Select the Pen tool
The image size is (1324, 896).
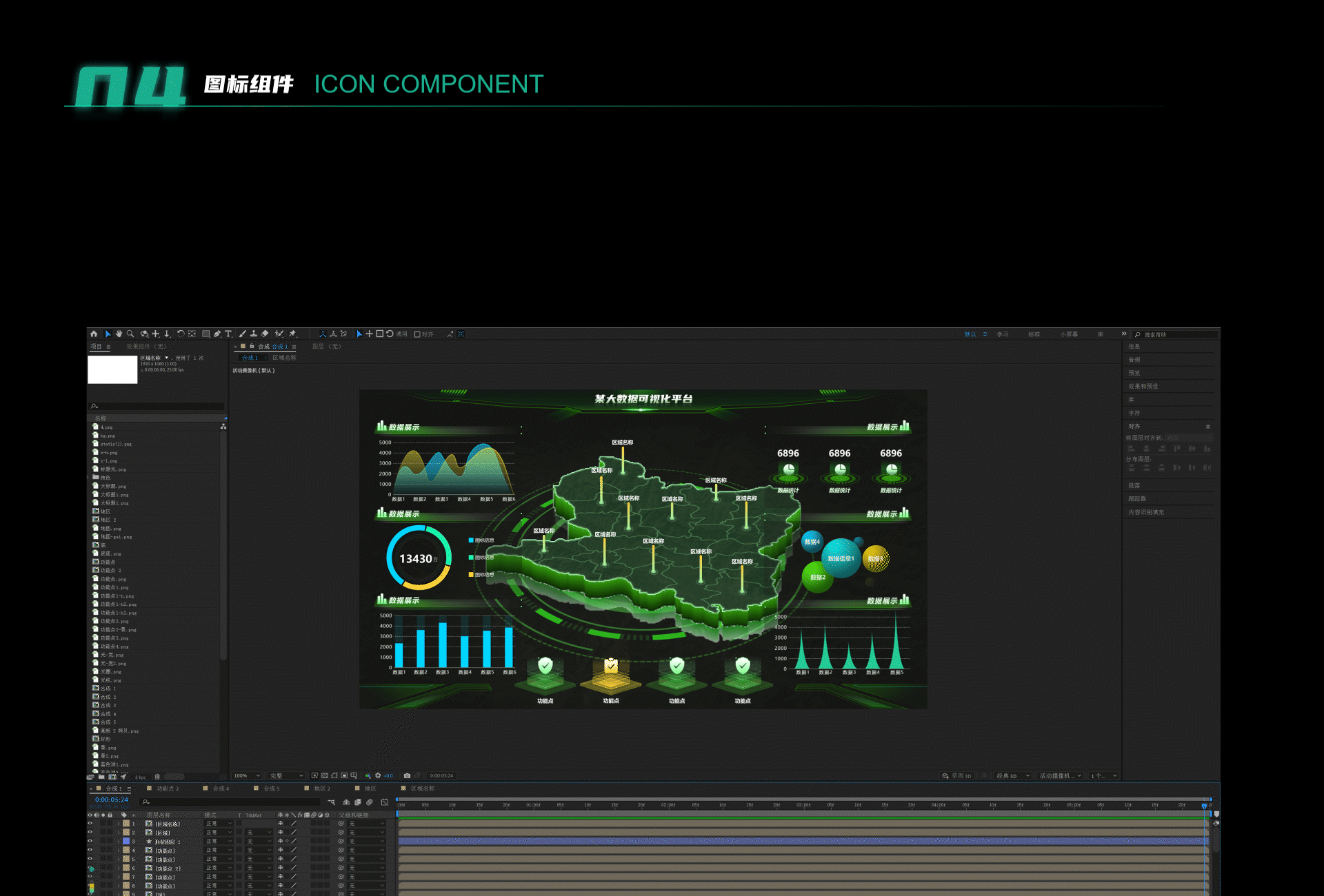(217, 334)
